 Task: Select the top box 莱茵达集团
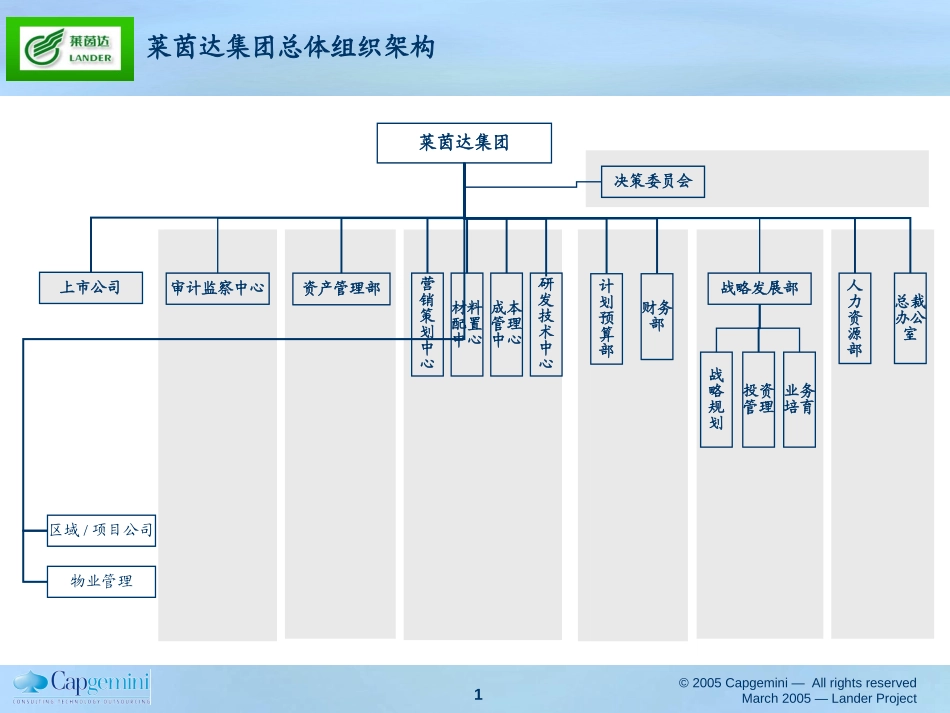pyautogui.click(x=464, y=143)
